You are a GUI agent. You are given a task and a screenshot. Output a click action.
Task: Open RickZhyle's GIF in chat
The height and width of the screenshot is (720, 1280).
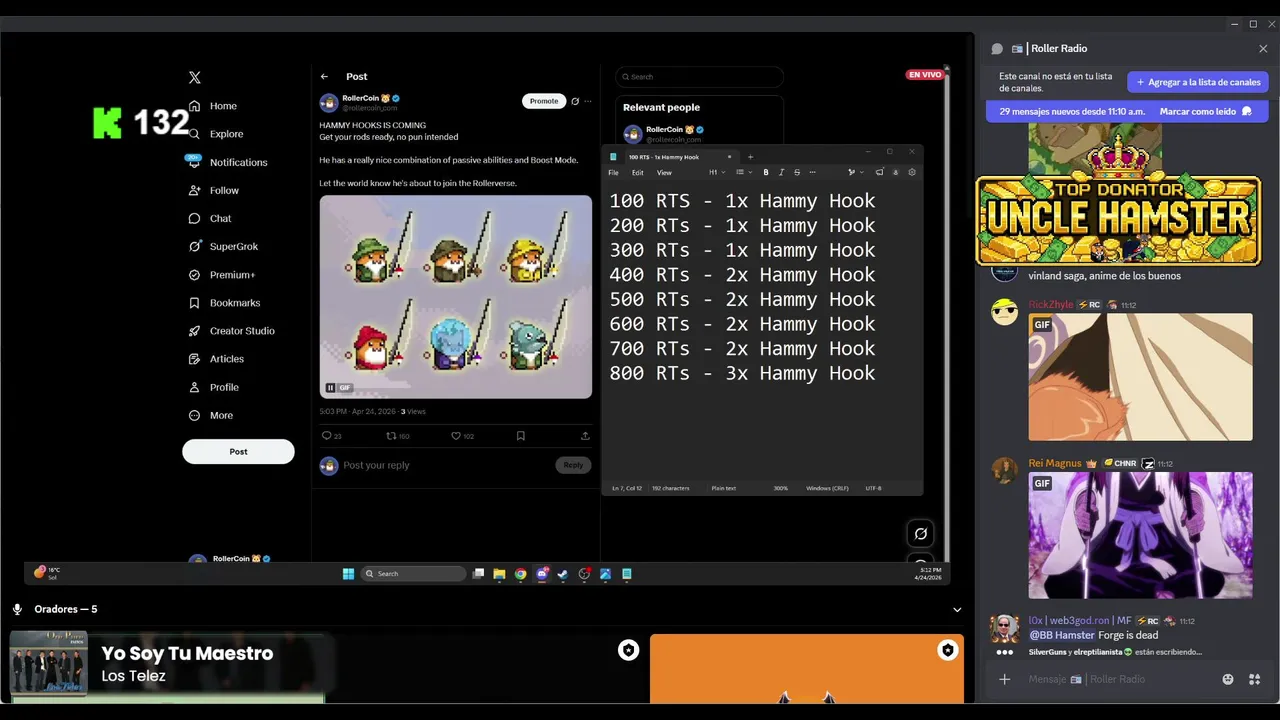point(1140,377)
